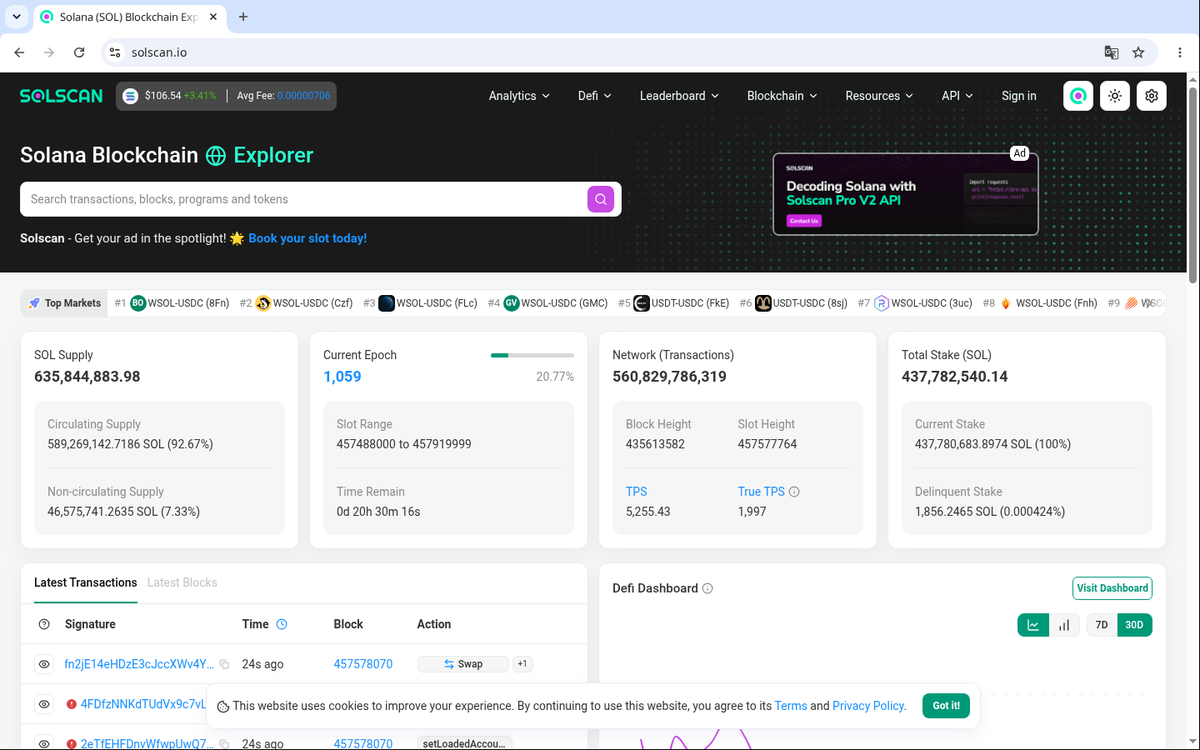Screen dimensions: 1200x750
Task: Click the True TPS info icon
Action: (795, 492)
